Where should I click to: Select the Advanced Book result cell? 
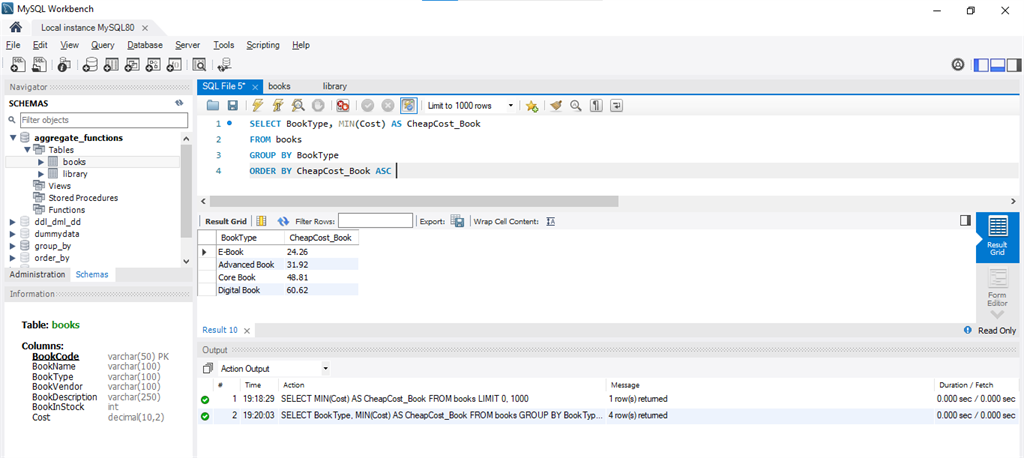coord(246,265)
